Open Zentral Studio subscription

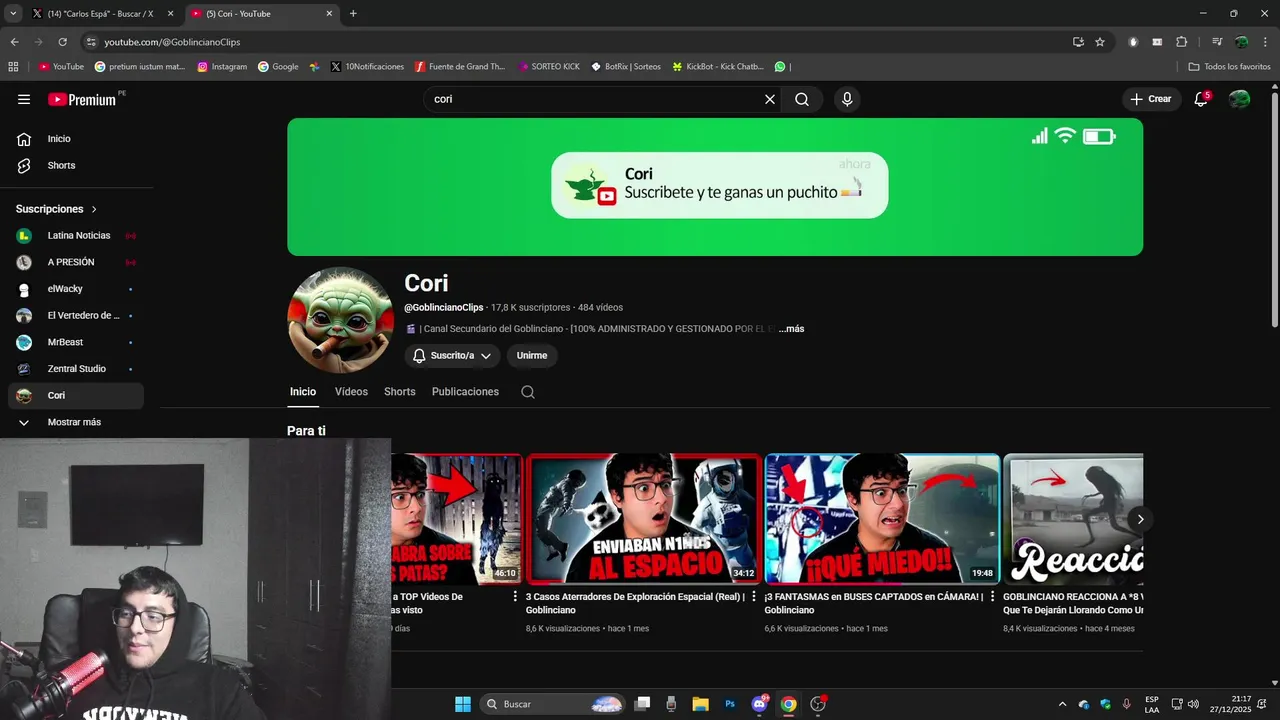(x=78, y=369)
